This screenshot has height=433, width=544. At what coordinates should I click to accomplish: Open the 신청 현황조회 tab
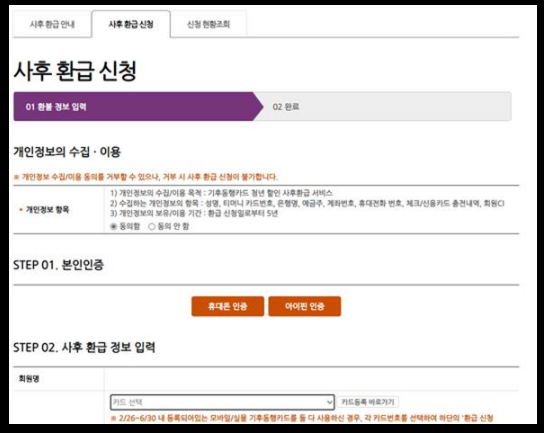(x=209, y=24)
